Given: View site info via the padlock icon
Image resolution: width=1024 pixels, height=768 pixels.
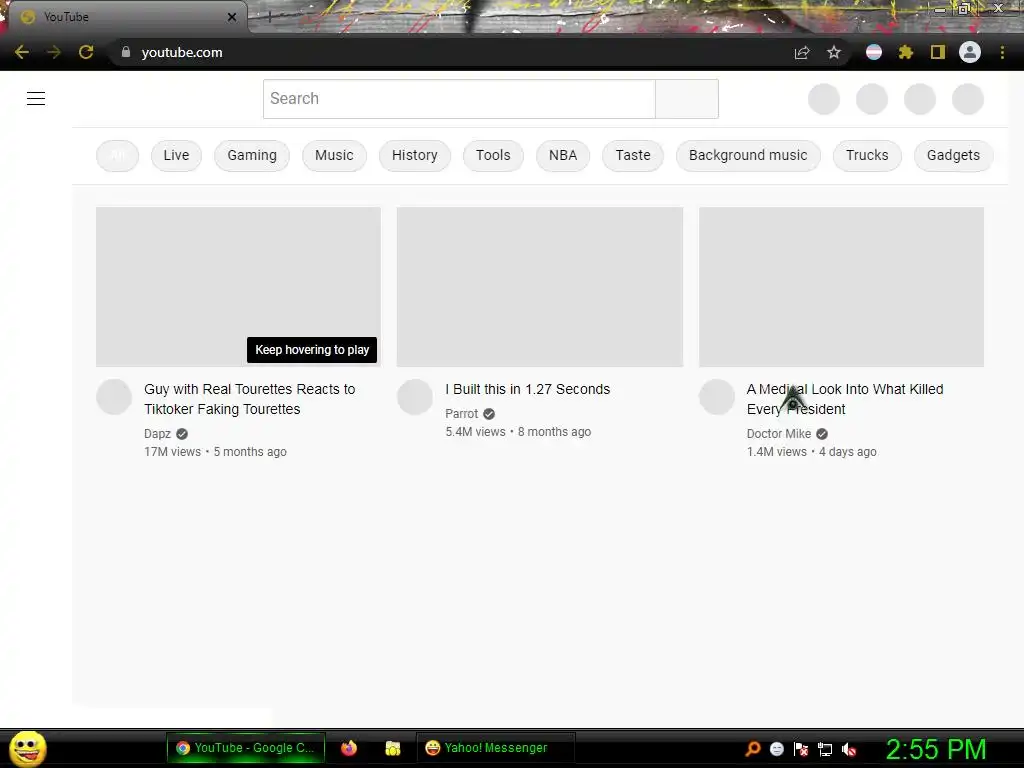Looking at the screenshot, I should (x=126, y=52).
